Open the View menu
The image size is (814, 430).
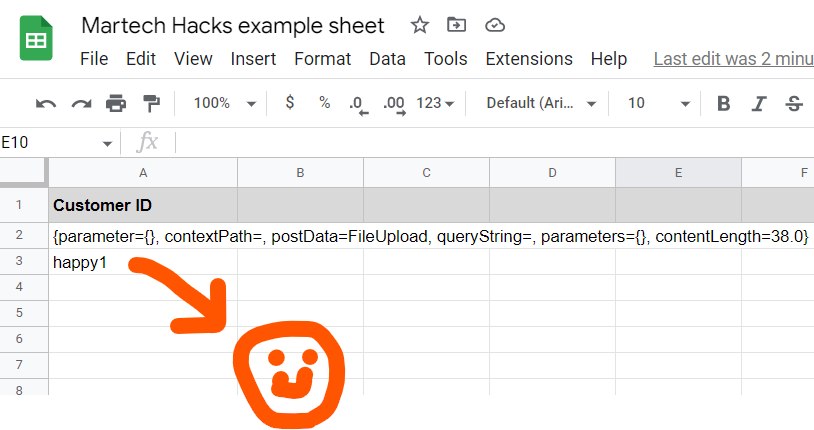pos(193,59)
